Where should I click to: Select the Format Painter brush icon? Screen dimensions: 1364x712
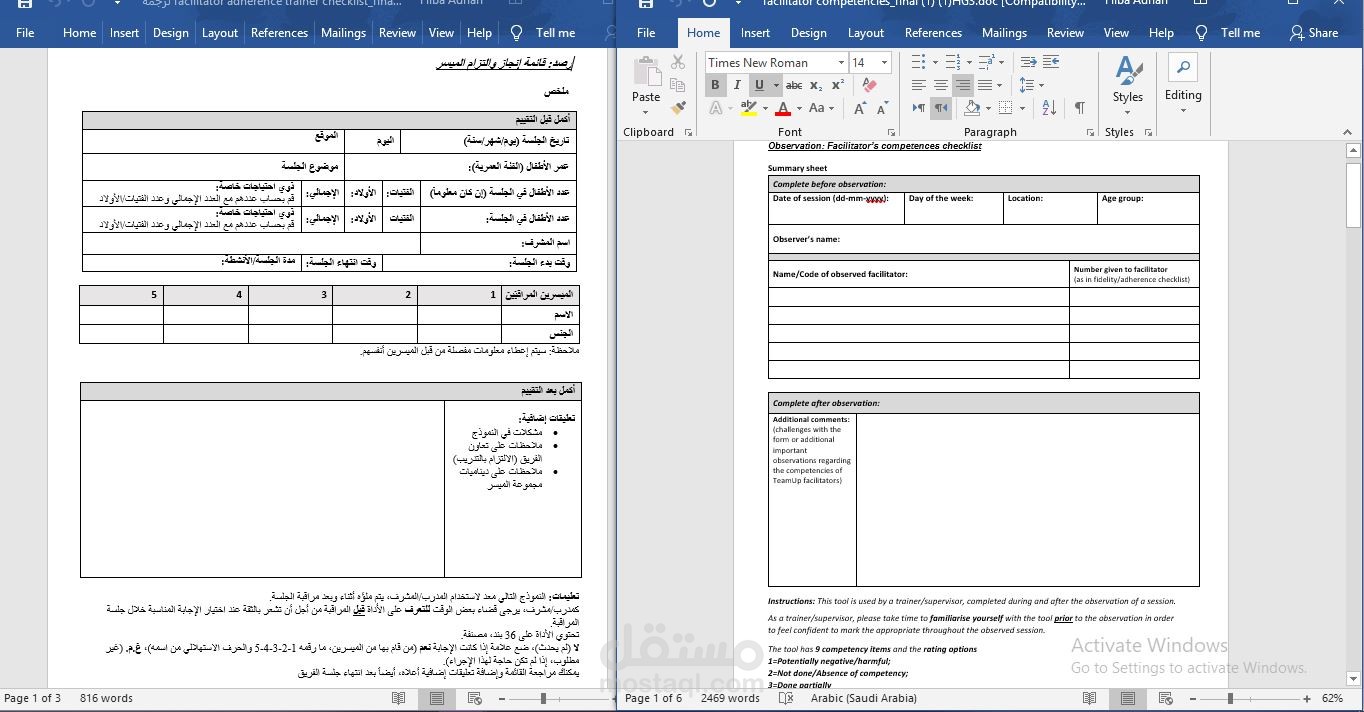coord(678,108)
